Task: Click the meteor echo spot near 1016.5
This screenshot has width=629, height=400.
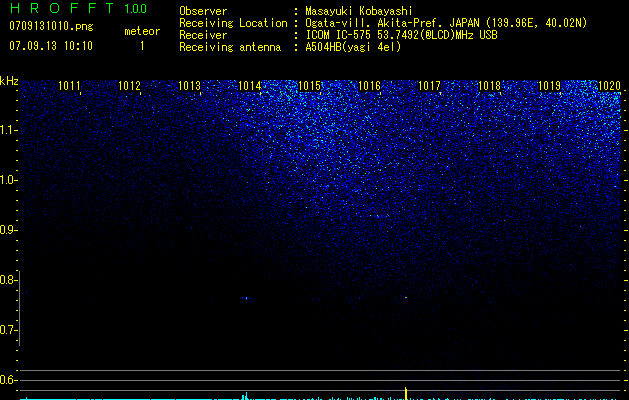Action: click(406, 297)
